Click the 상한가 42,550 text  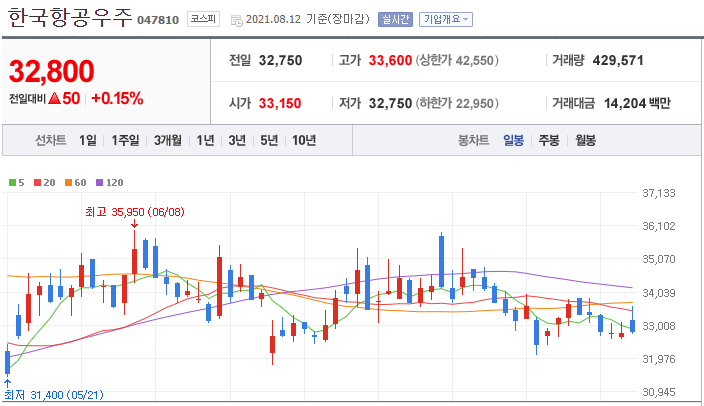pos(457,60)
